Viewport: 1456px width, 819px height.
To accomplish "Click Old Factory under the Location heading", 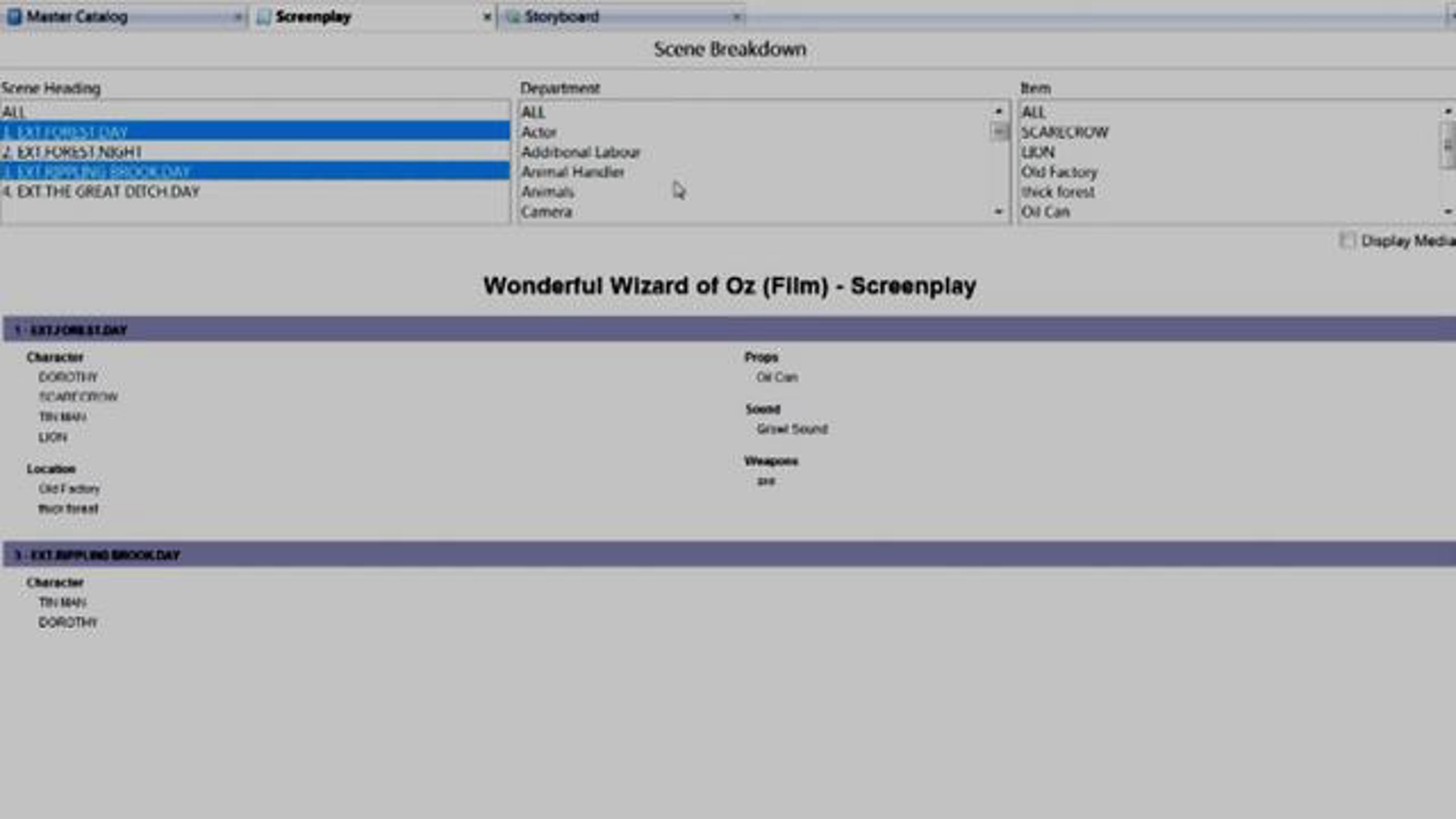I will (69, 488).
